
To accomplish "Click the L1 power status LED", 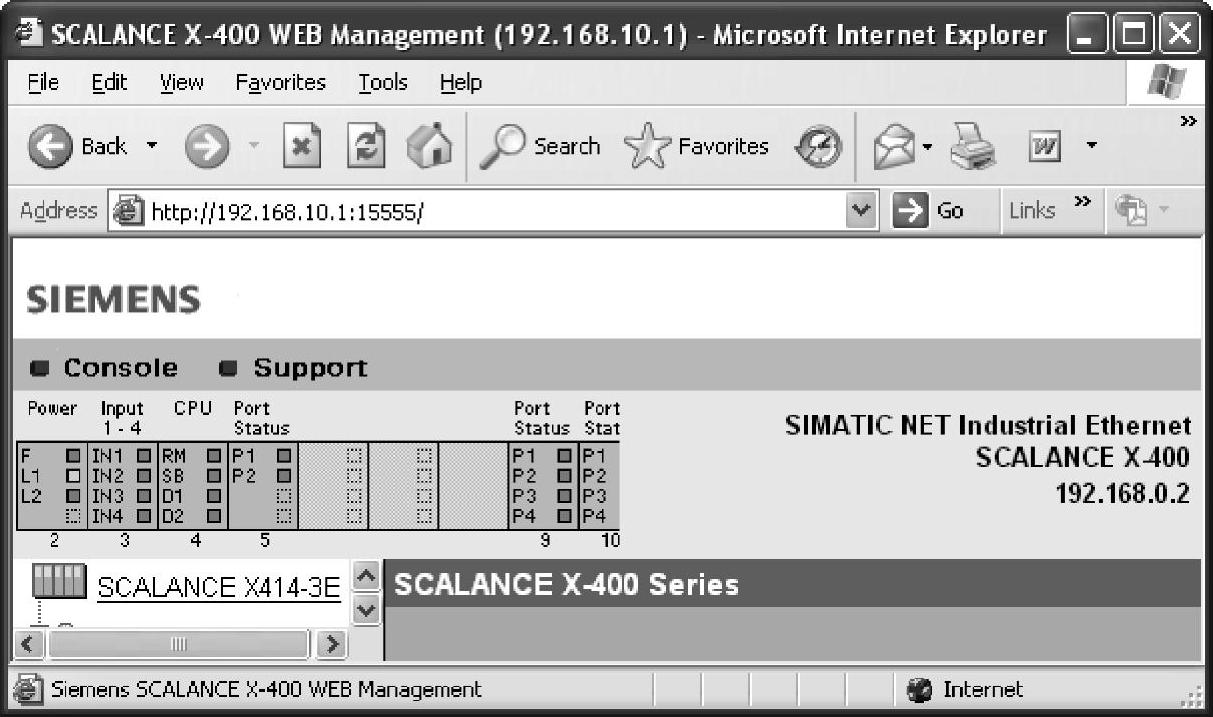I will [73, 474].
